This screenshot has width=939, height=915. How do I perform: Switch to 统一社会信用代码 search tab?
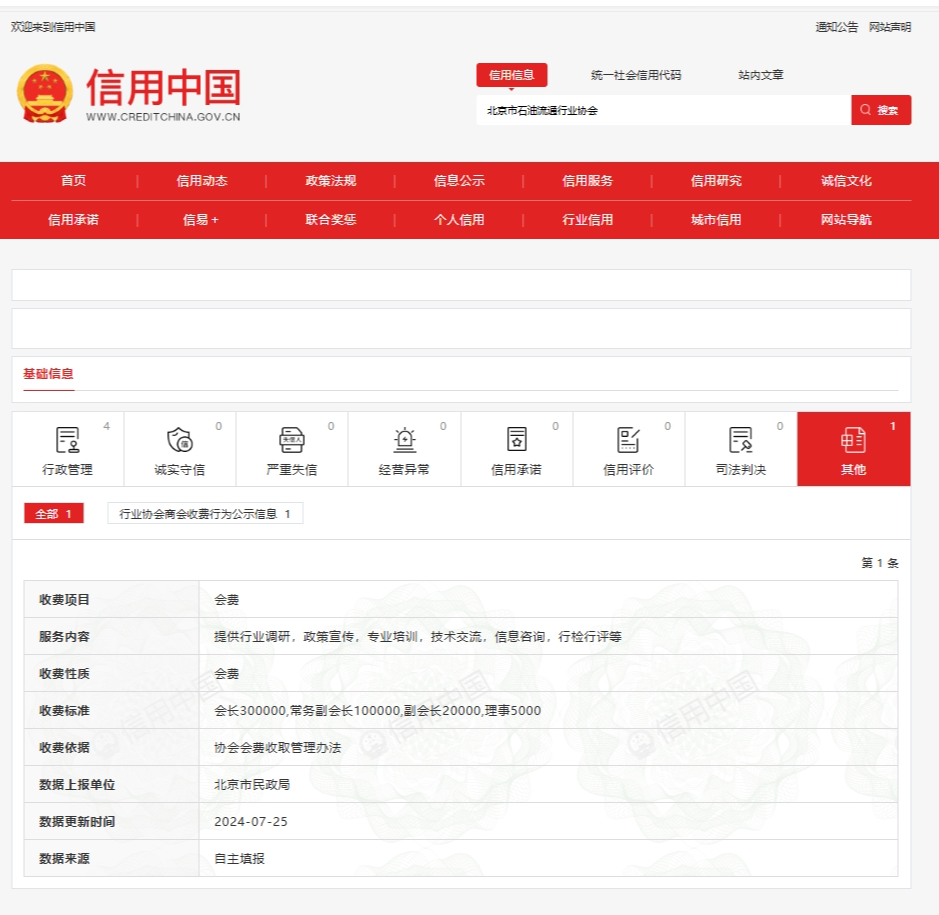(636, 75)
